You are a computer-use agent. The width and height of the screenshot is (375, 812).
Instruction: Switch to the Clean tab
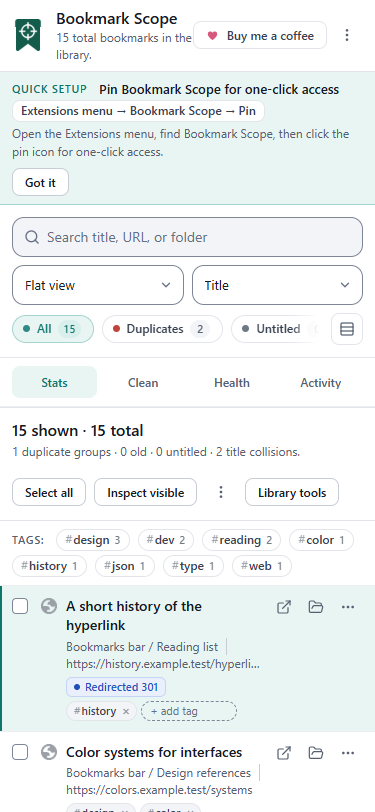pos(143,383)
